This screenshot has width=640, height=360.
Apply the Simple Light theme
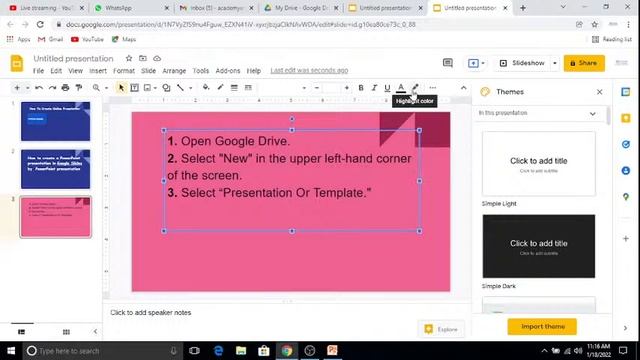tap(538, 164)
